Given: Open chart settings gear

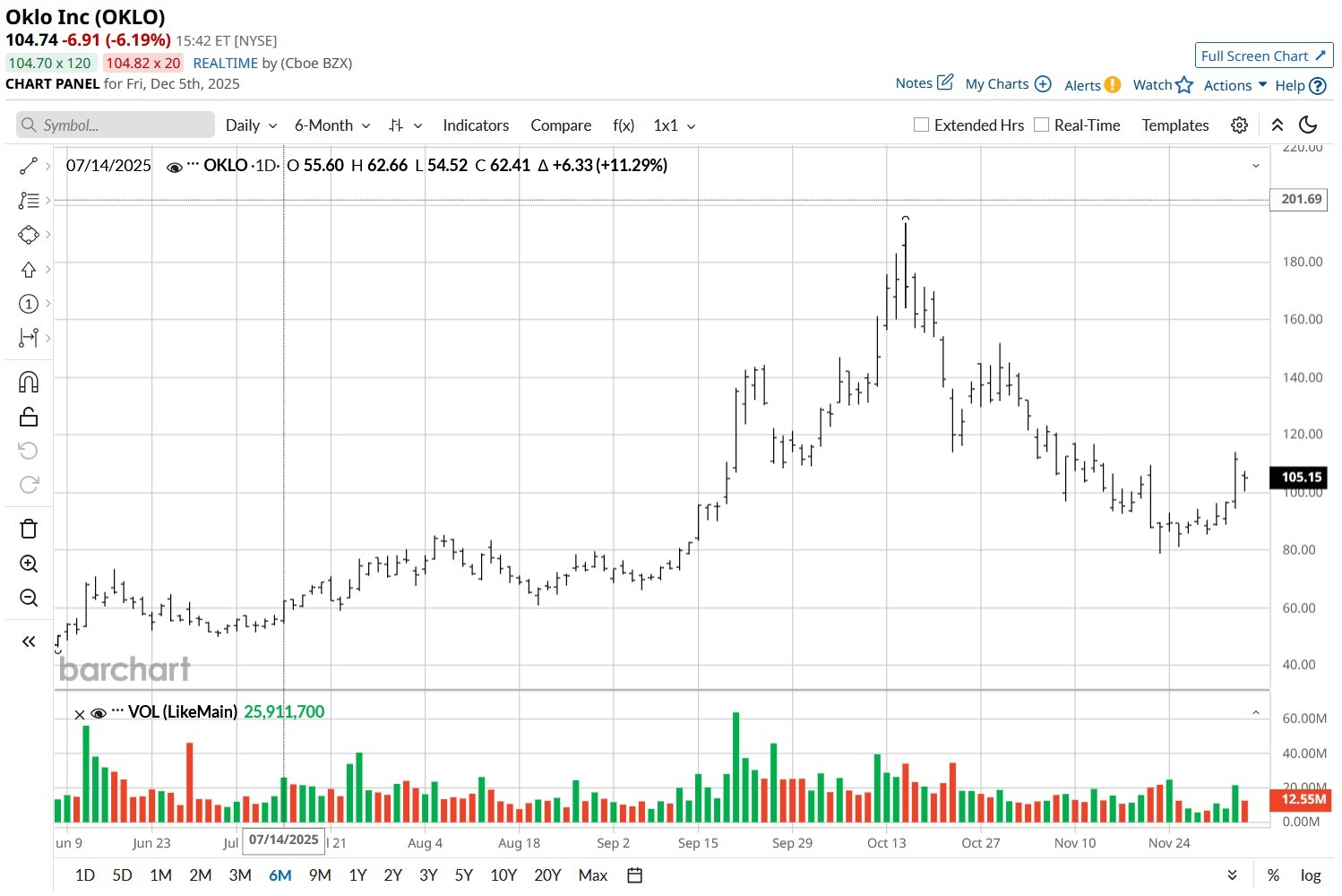Looking at the screenshot, I should point(1240,125).
